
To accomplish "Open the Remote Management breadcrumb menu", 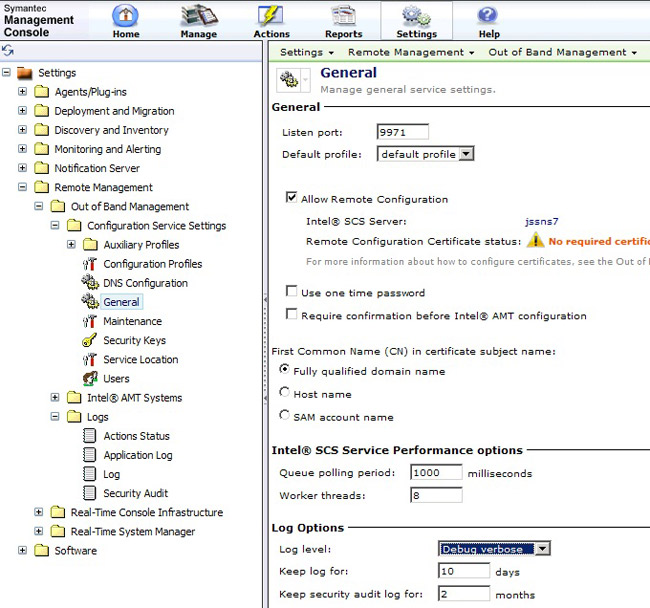I will tap(411, 52).
